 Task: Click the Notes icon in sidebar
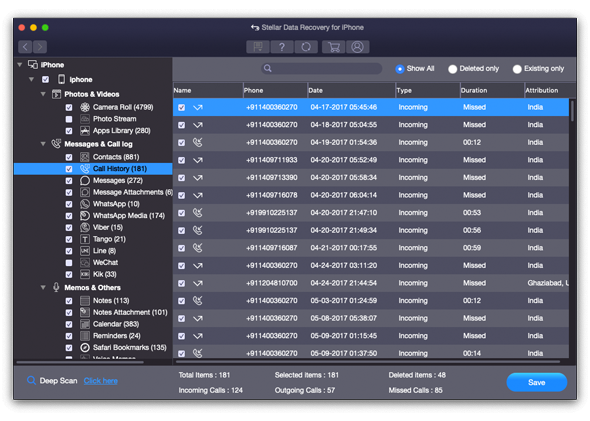pyautogui.click(x=85, y=301)
